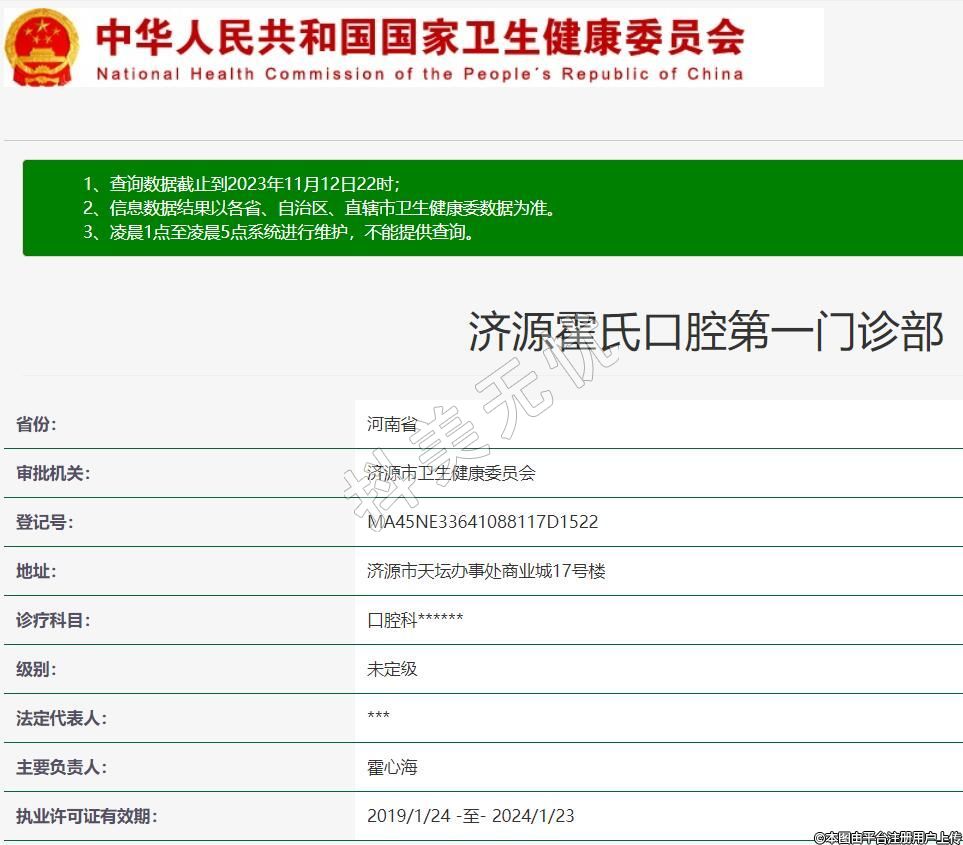Select the 济源市卫生健康委员会 value
The width and height of the screenshot is (963, 845).
coord(451,473)
